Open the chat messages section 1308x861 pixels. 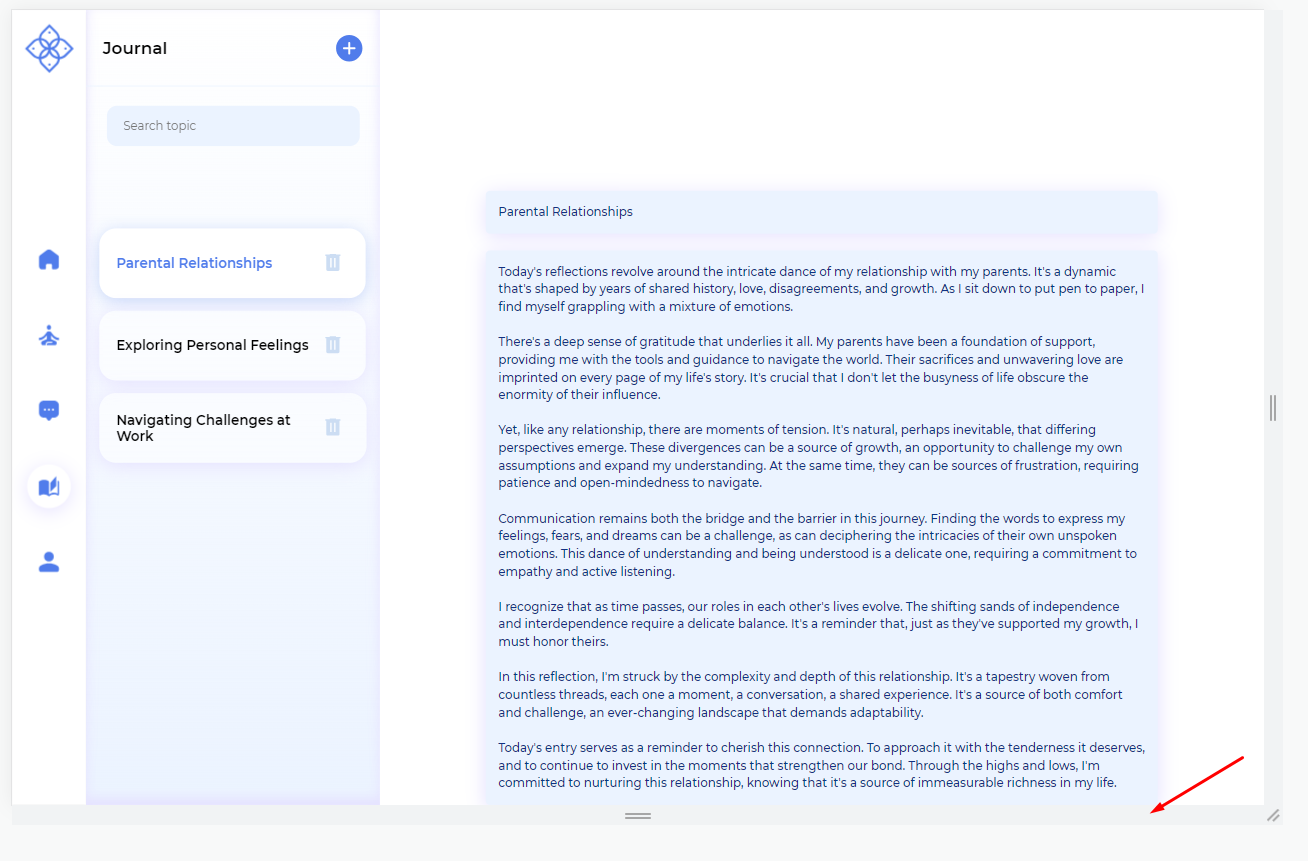48,410
